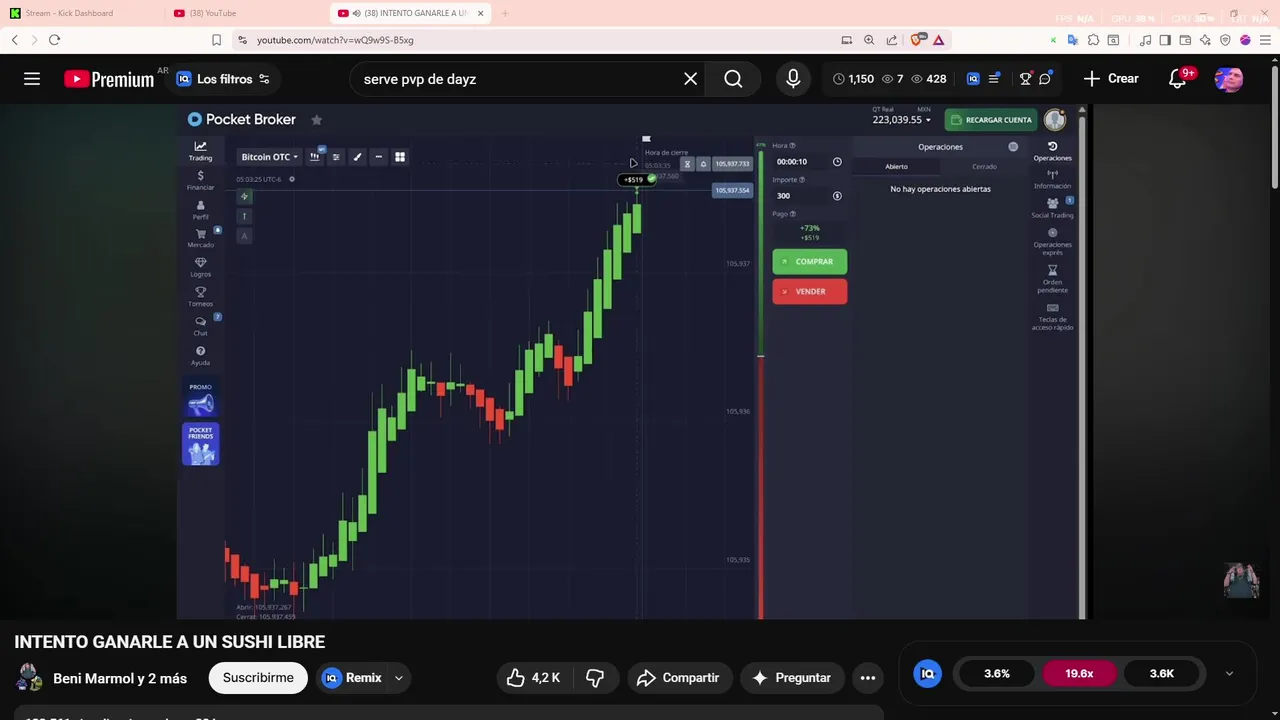This screenshot has height=720, width=1280.
Task: Click the Compartir share button
Action: 679,678
